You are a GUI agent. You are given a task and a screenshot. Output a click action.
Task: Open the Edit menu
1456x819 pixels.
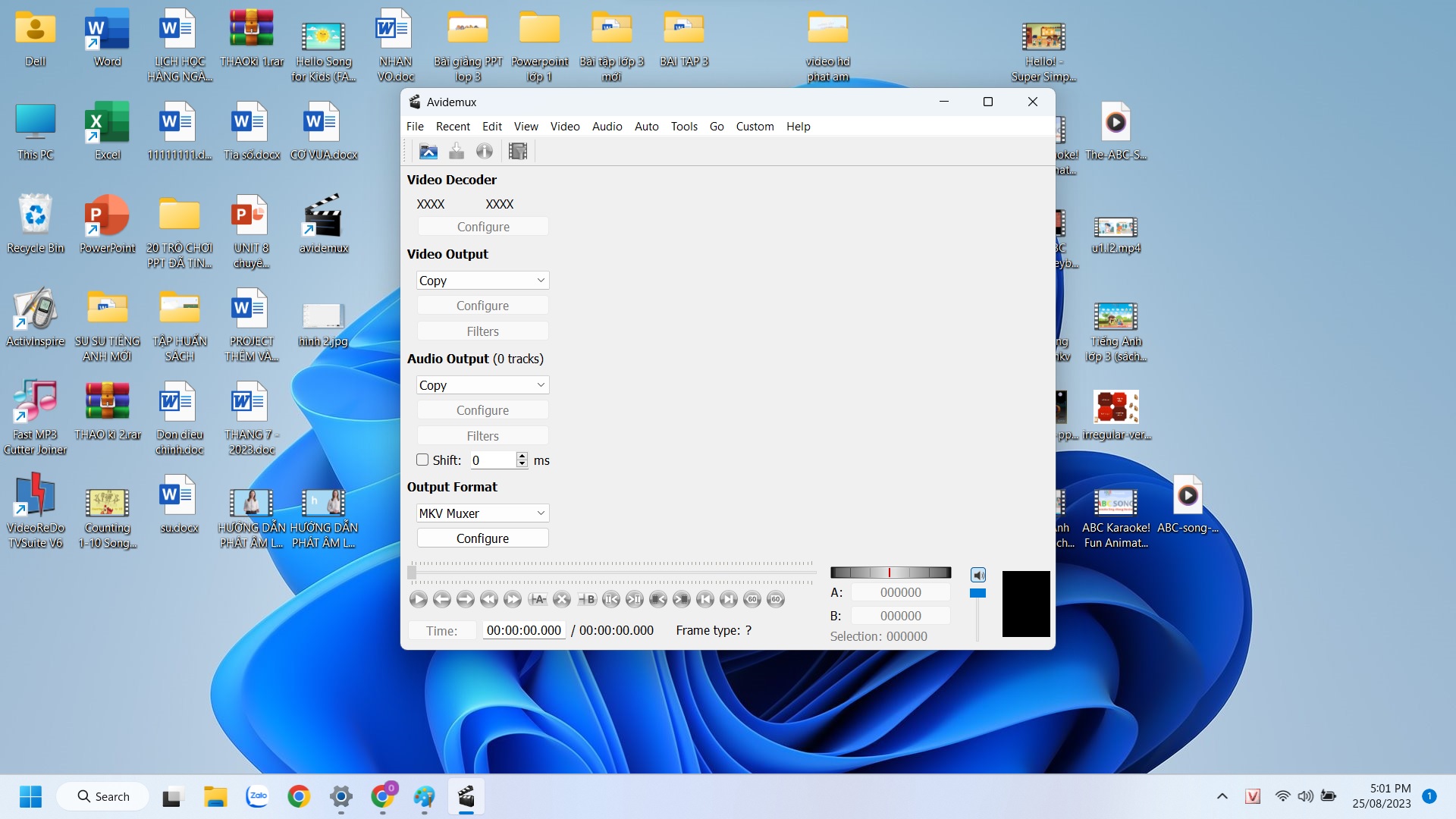click(x=492, y=126)
